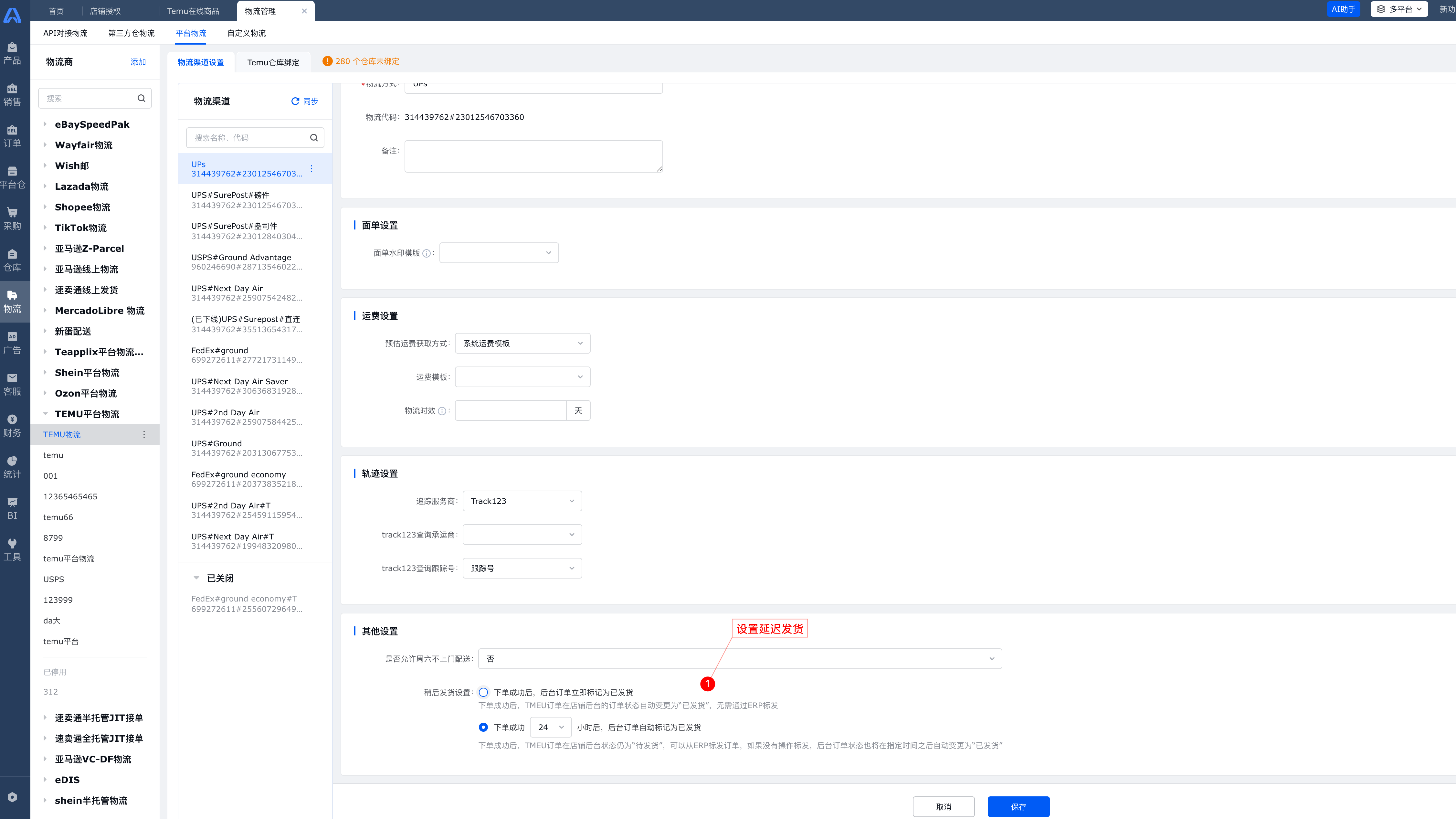
Task: Collapse the TEMU平台物流 tree node
Action: (x=45, y=414)
